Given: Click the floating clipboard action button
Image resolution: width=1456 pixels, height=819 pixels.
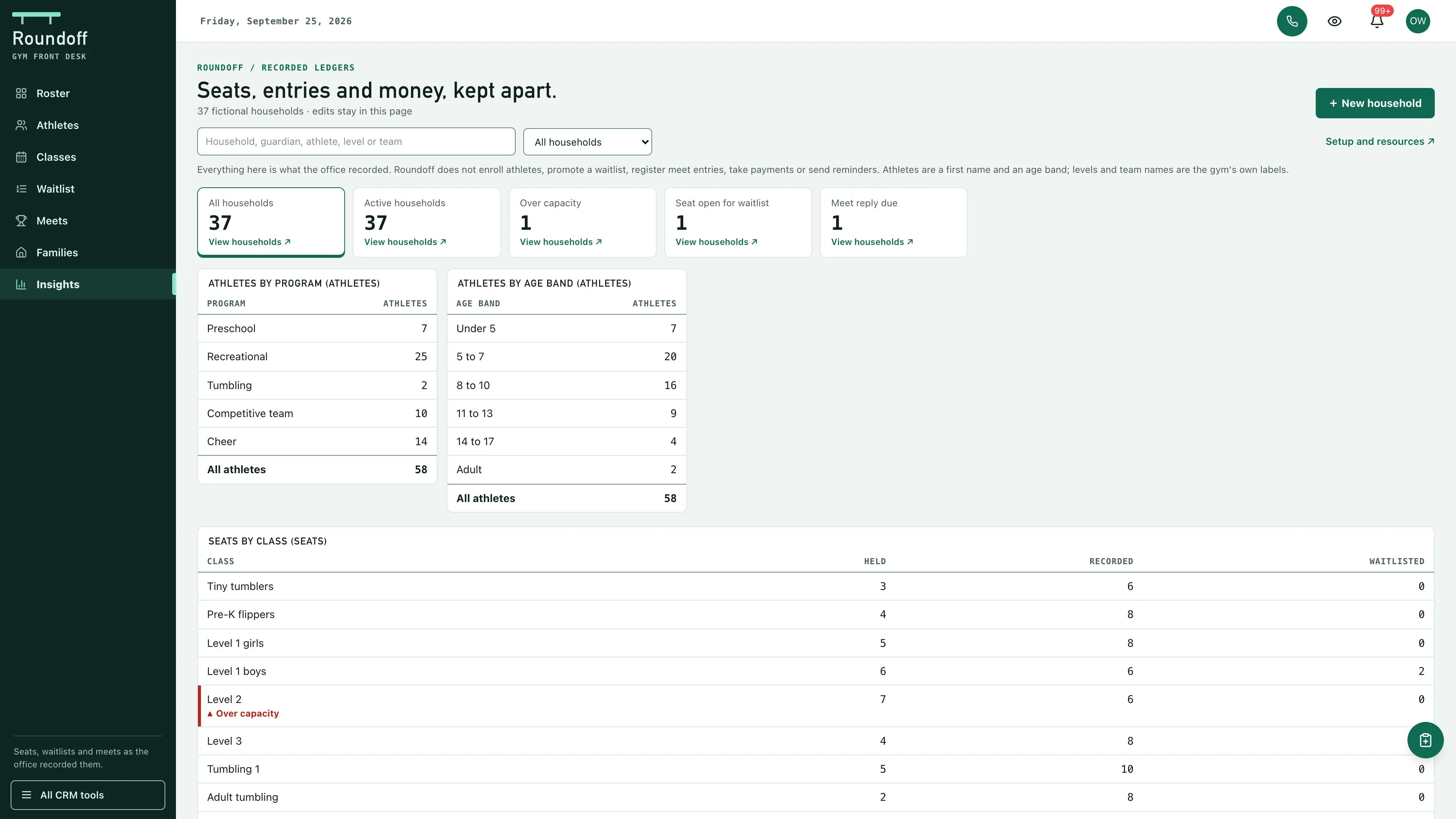Looking at the screenshot, I should click(1425, 740).
